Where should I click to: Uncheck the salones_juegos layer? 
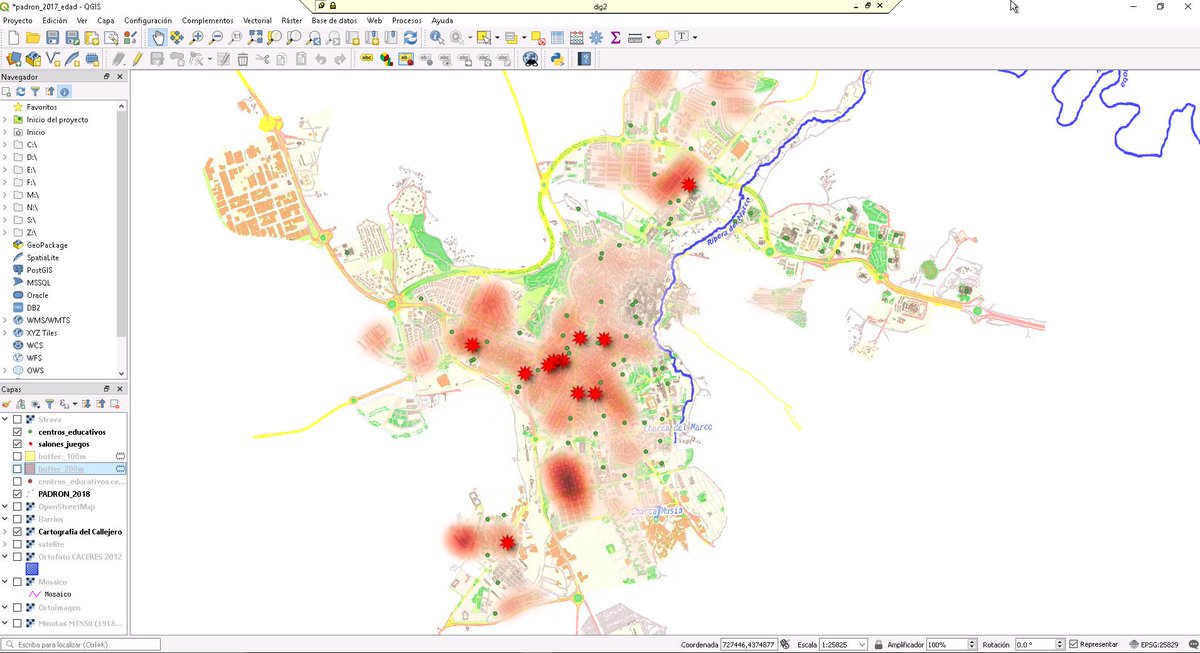pyautogui.click(x=17, y=444)
